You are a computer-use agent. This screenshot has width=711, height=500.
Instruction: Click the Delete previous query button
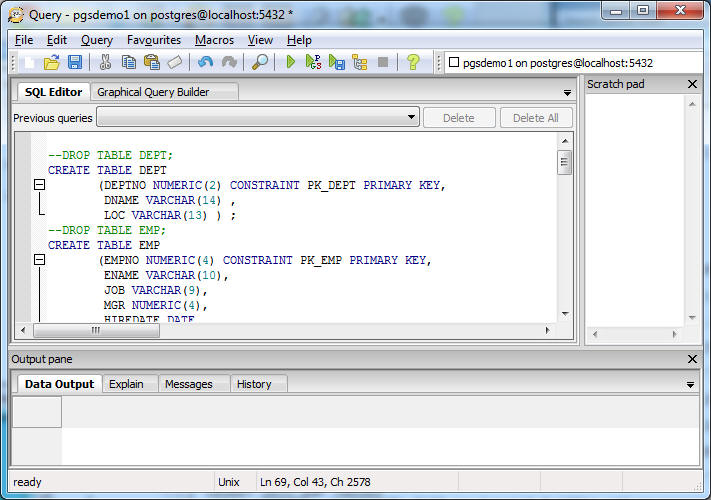(459, 118)
